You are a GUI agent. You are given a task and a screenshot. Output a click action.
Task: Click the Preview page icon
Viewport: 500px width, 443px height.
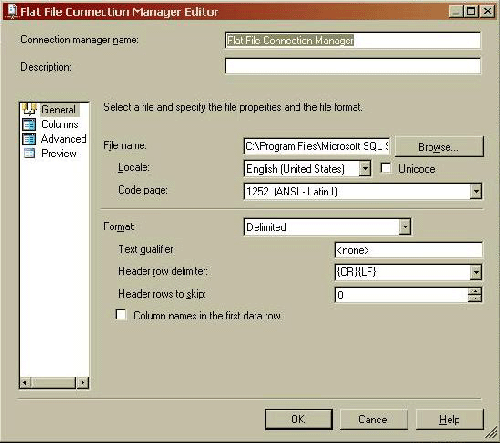coord(29,153)
